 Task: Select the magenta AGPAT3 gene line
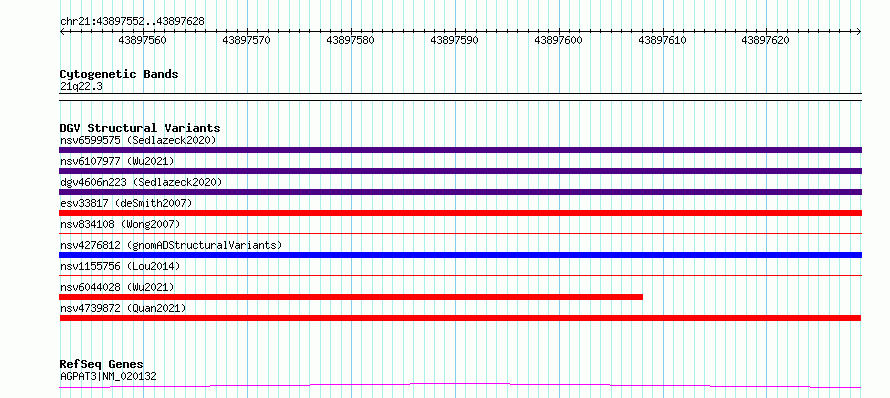click(x=460, y=386)
